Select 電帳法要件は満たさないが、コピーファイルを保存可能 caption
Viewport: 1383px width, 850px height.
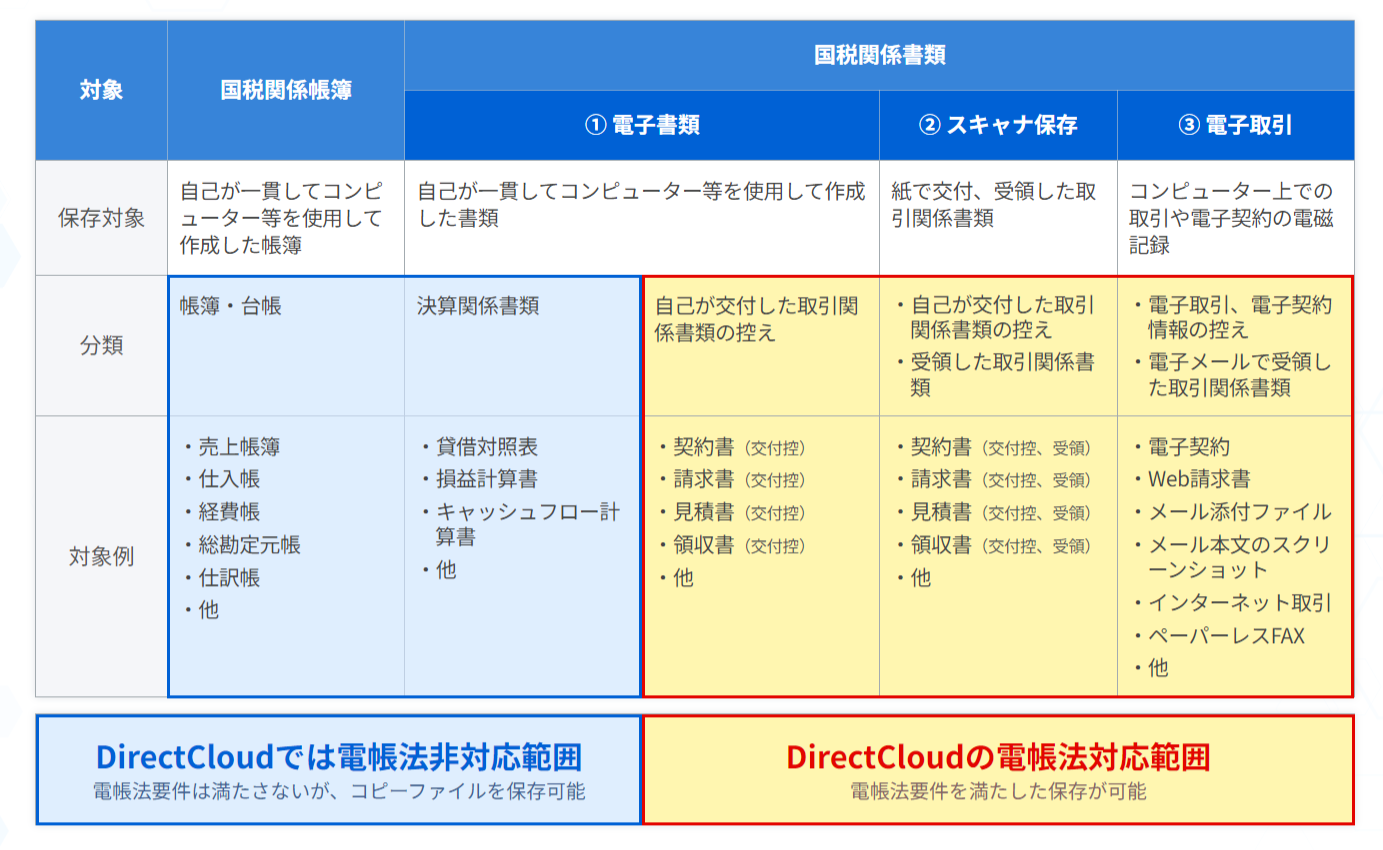point(339,791)
